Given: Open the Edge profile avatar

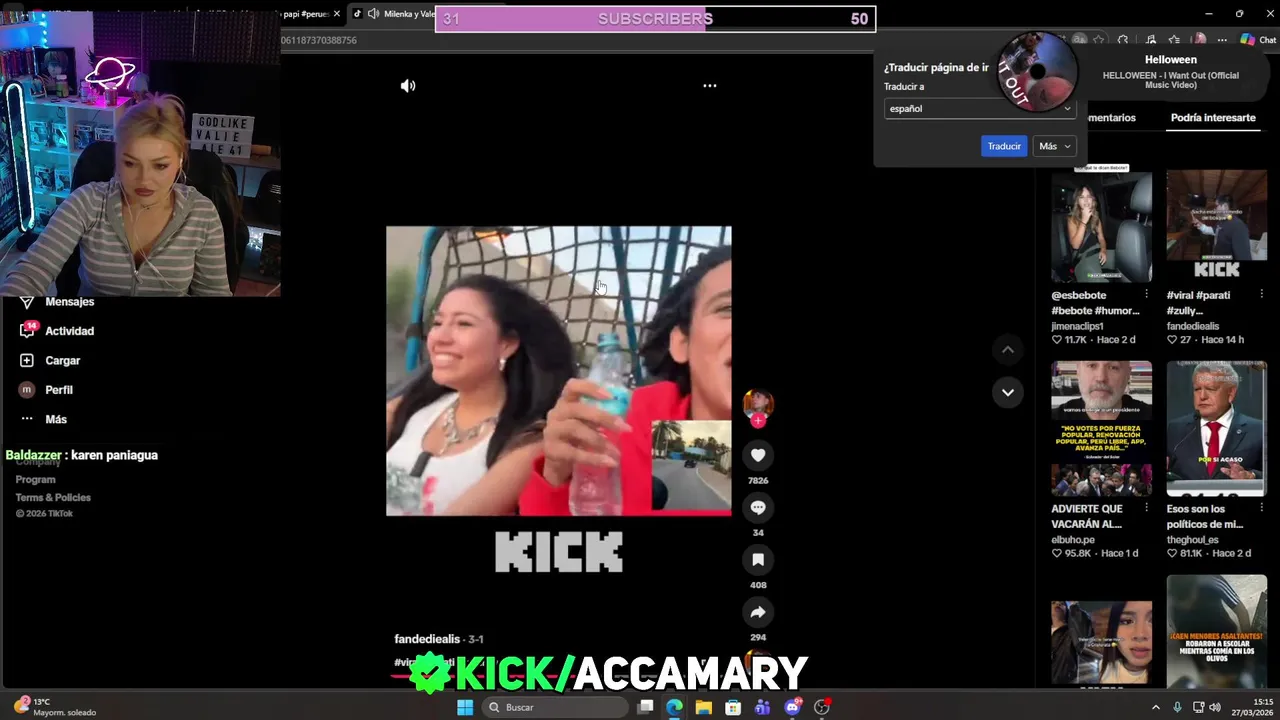Looking at the screenshot, I should click(1199, 40).
